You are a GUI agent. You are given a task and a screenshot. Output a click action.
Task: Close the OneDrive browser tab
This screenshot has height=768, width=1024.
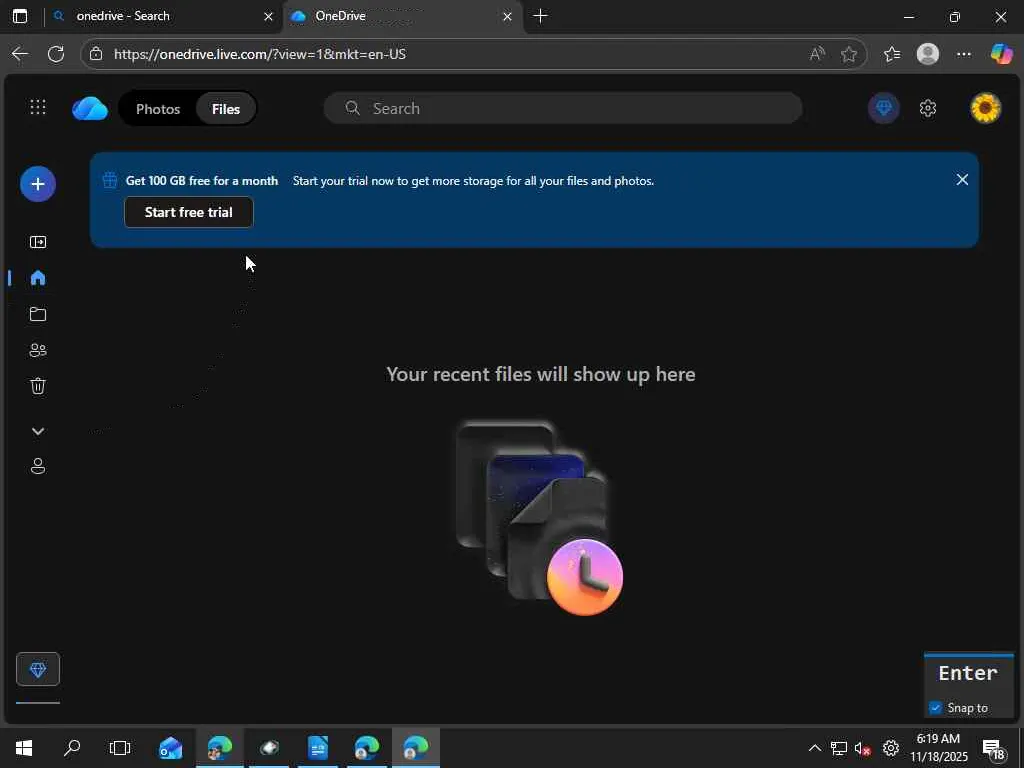[507, 16]
